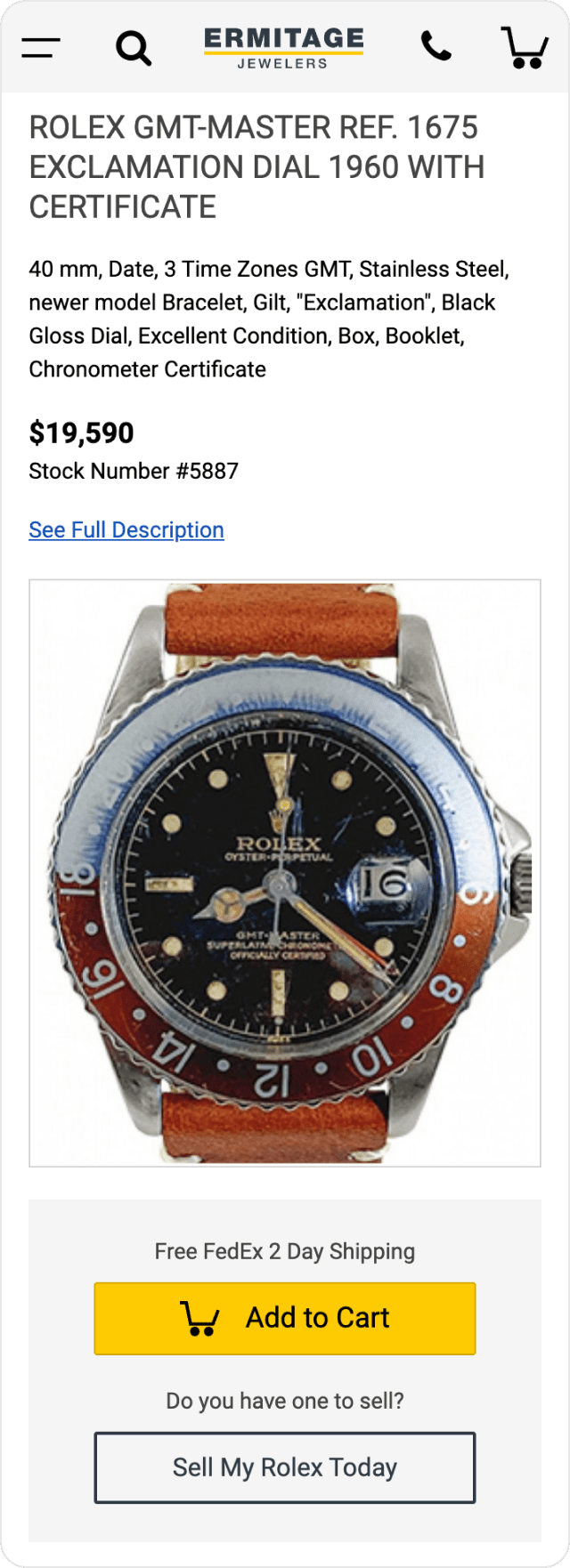570x1568 pixels.
Task: Click the search magnifier icon
Action: point(134,47)
